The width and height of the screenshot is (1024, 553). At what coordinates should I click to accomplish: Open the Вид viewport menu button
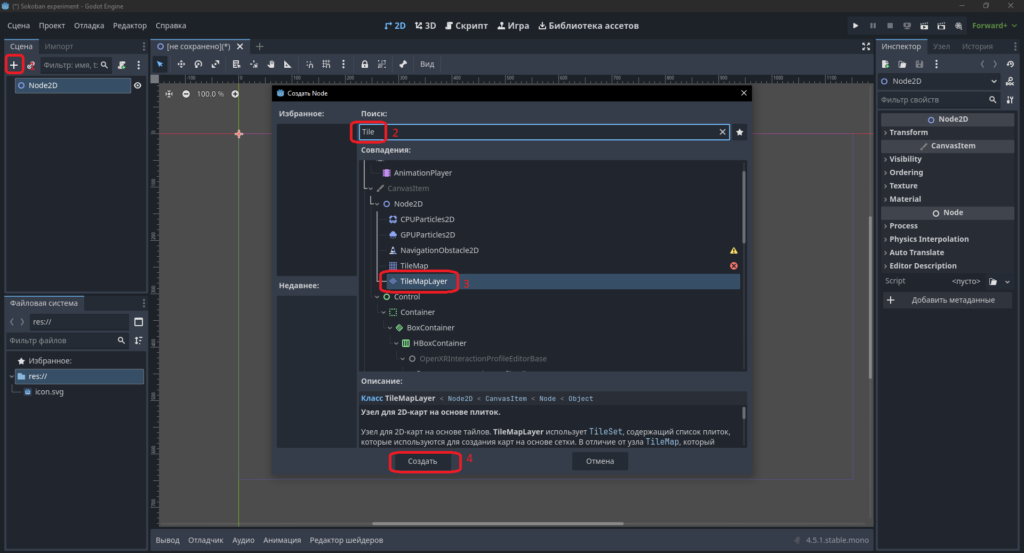click(427, 64)
